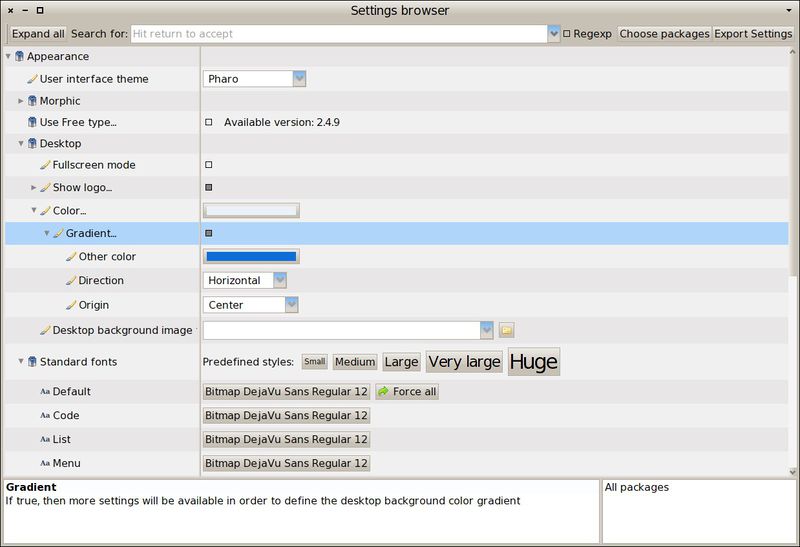
Task: Enable the Fullscreen mode checkbox
Action: click(209, 165)
